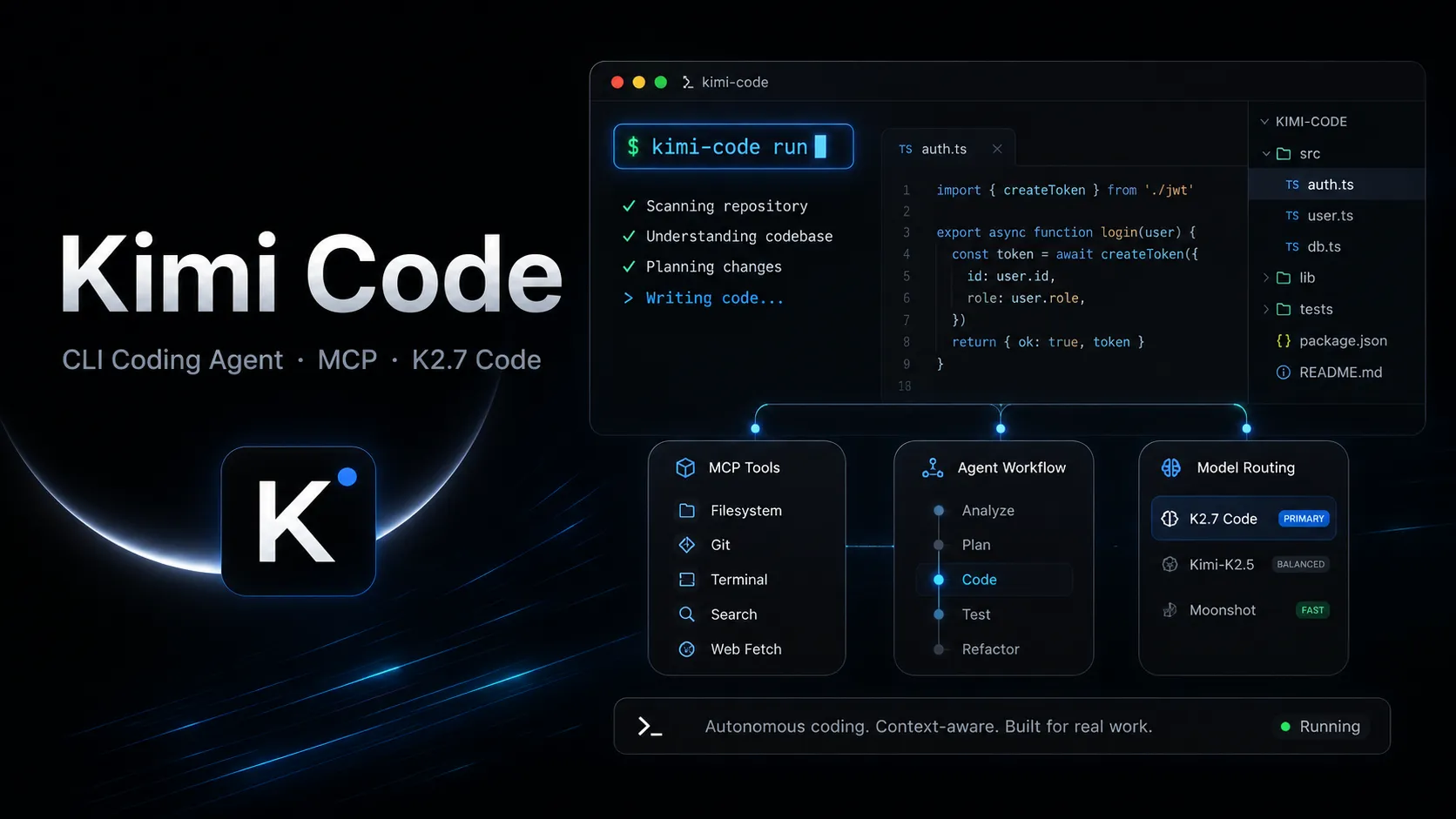
Task: Click the 'return { ok: true, token }' line
Action: pyautogui.click(x=1048, y=342)
